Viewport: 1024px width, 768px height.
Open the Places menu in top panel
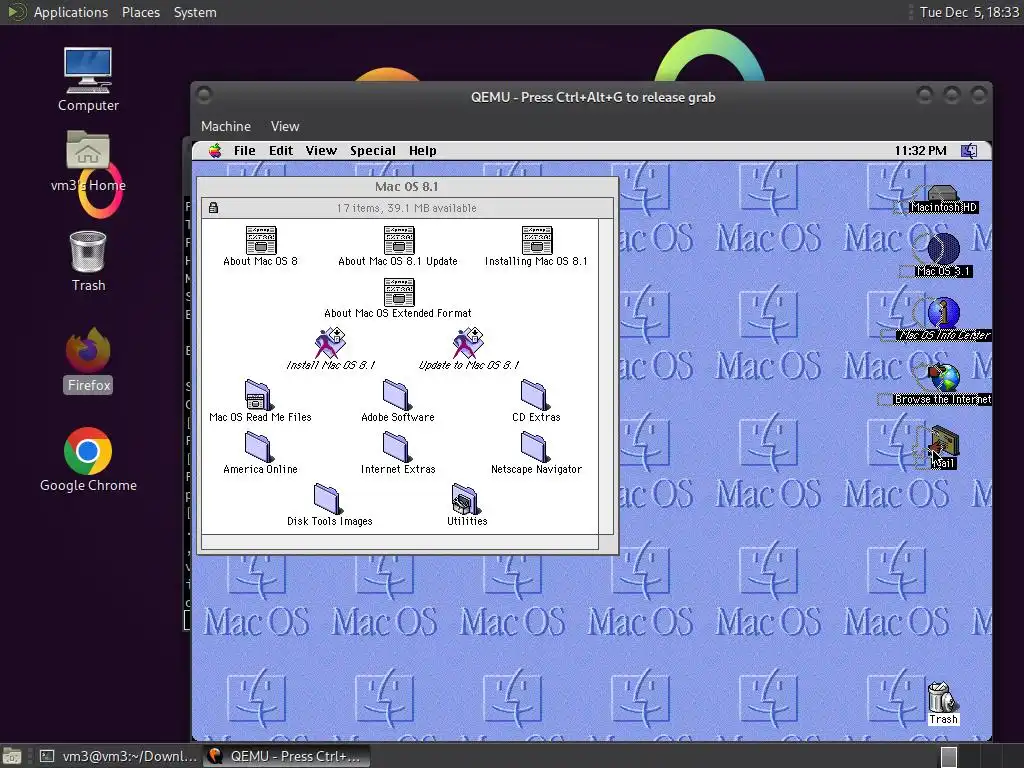coord(141,12)
